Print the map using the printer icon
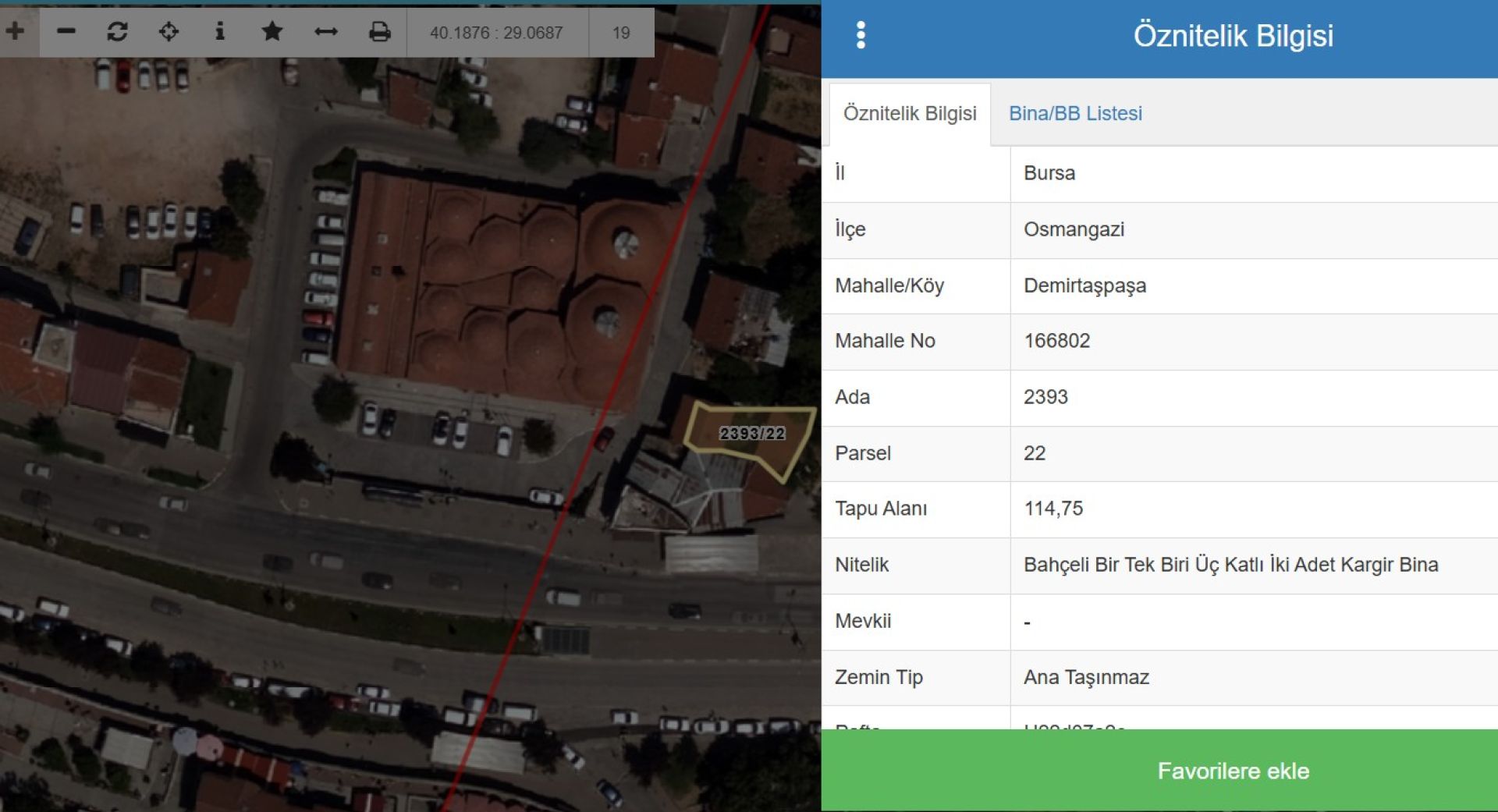This screenshot has height=812, width=1498. 379,32
